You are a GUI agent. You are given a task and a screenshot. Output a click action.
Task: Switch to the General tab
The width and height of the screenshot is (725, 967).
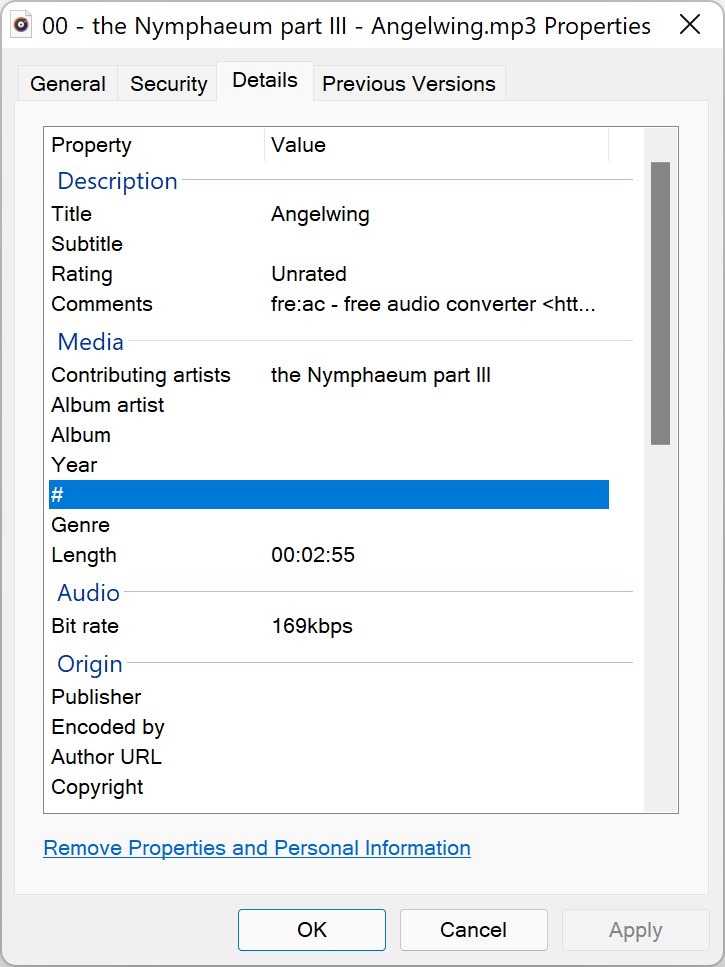click(68, 84)
